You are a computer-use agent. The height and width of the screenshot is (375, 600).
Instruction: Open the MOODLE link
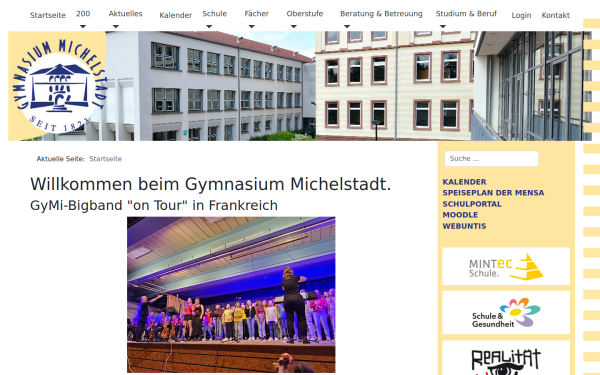coord(460,215)
